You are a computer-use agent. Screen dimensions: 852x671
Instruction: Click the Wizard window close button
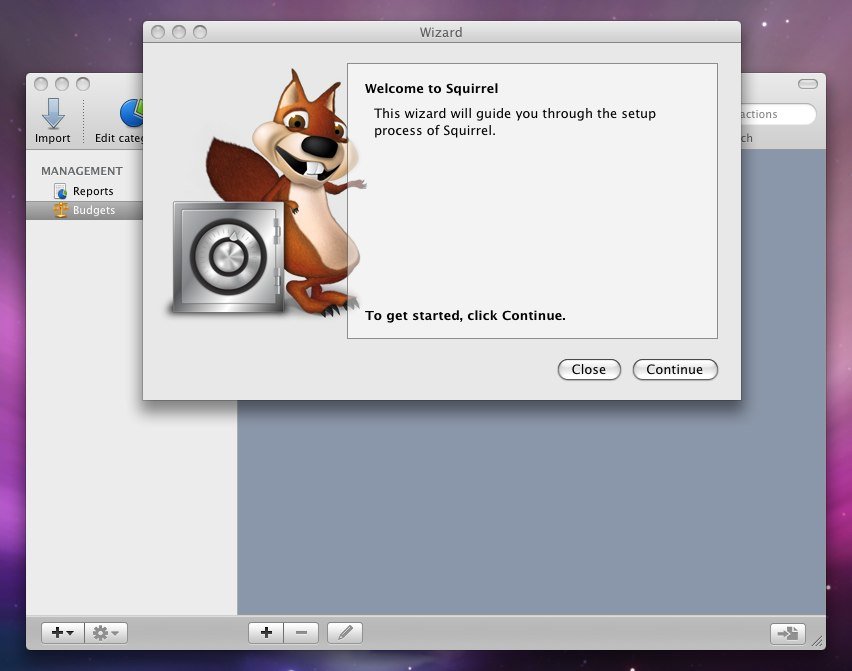(x=158, y=32)
